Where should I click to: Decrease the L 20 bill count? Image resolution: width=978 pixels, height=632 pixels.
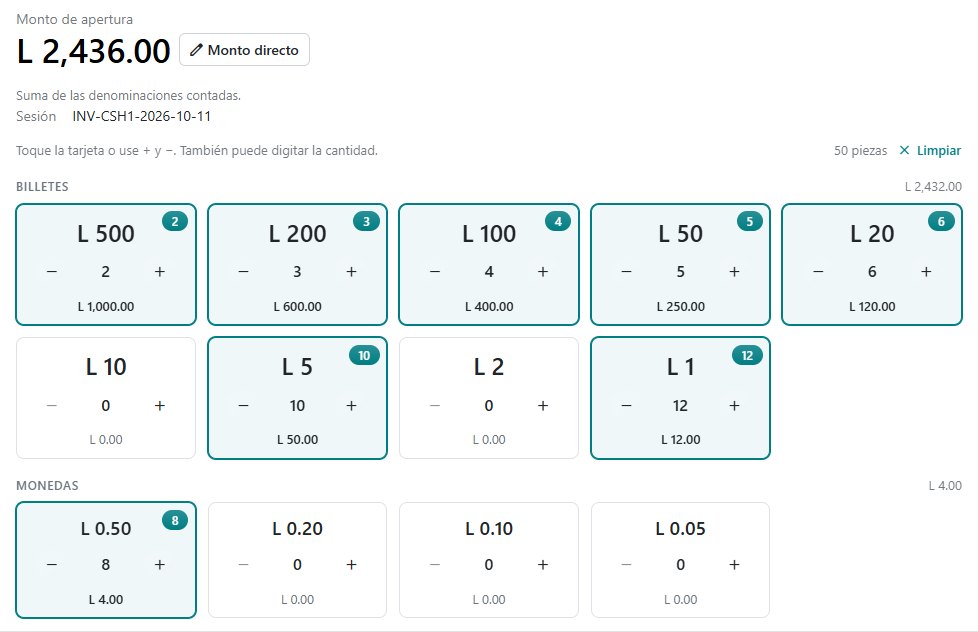click(818, 271)
